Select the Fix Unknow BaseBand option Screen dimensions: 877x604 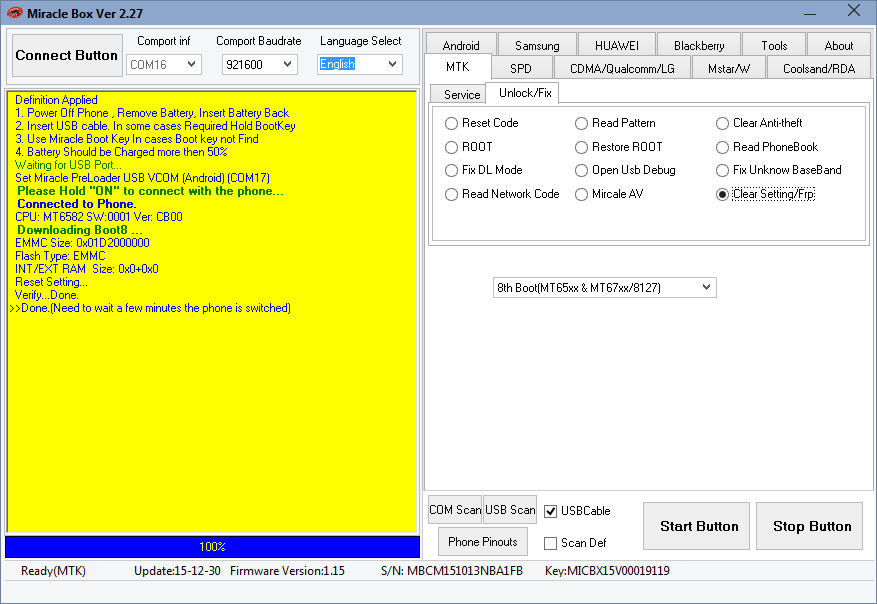(x=779, y=170)
